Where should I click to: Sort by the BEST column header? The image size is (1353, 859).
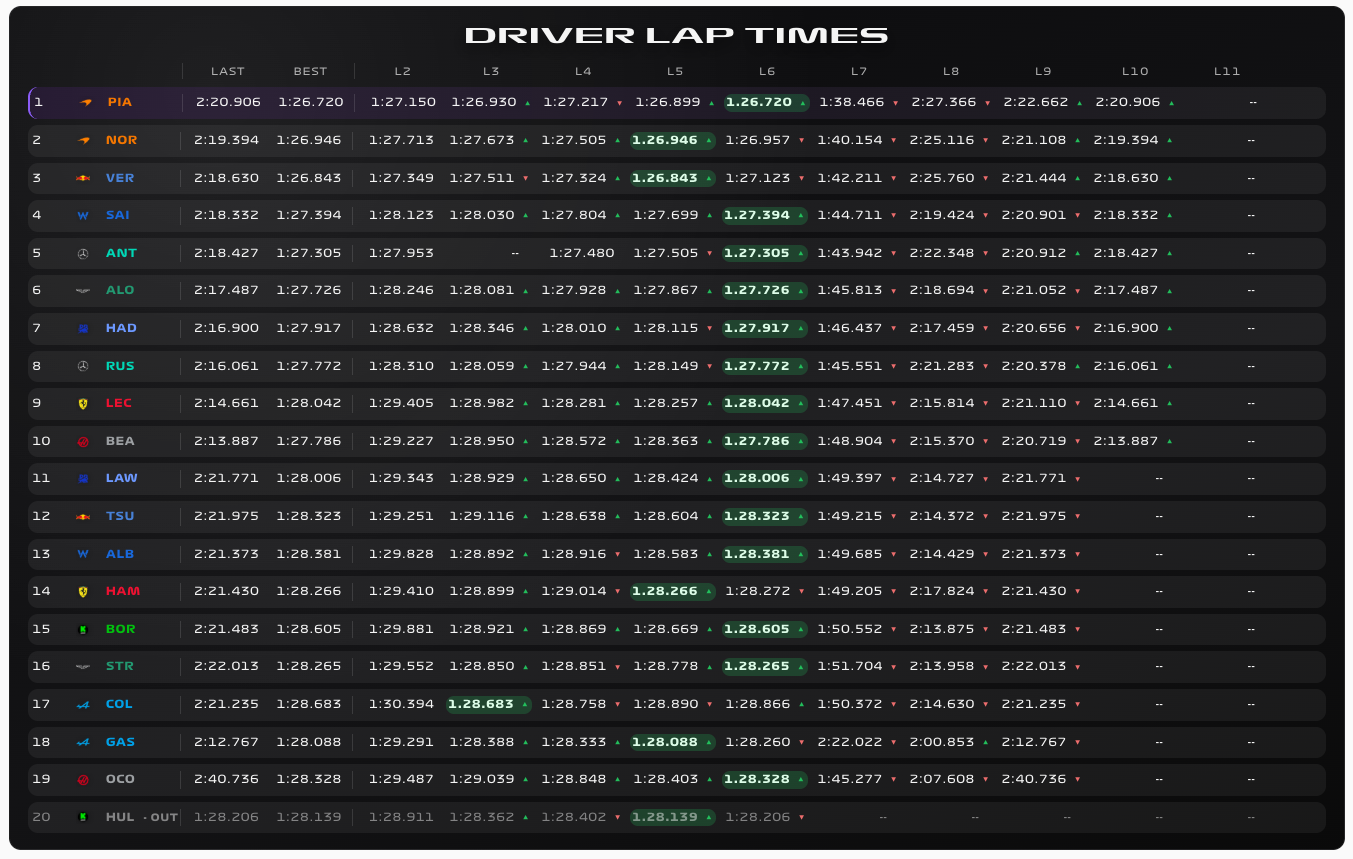pos(310,72)
